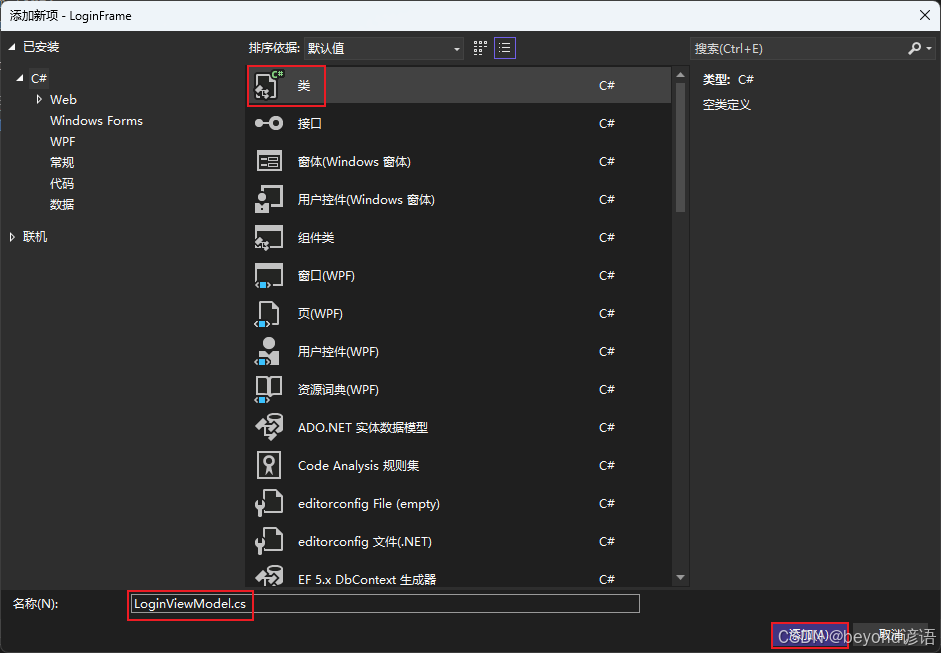Select the 窗体(Windows 窗体) row text
Image resolution: width=941 pixels, height=653 pixels.
coord(354,161)
